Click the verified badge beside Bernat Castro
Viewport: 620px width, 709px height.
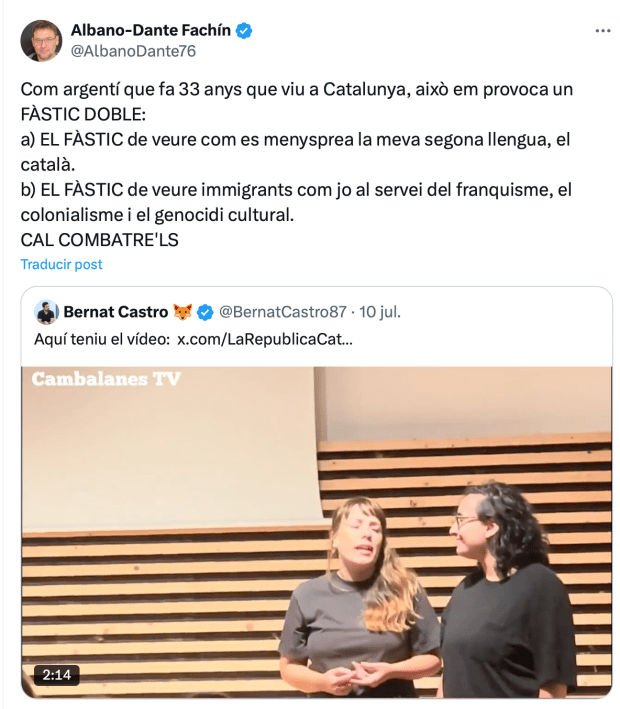[205, 312]
